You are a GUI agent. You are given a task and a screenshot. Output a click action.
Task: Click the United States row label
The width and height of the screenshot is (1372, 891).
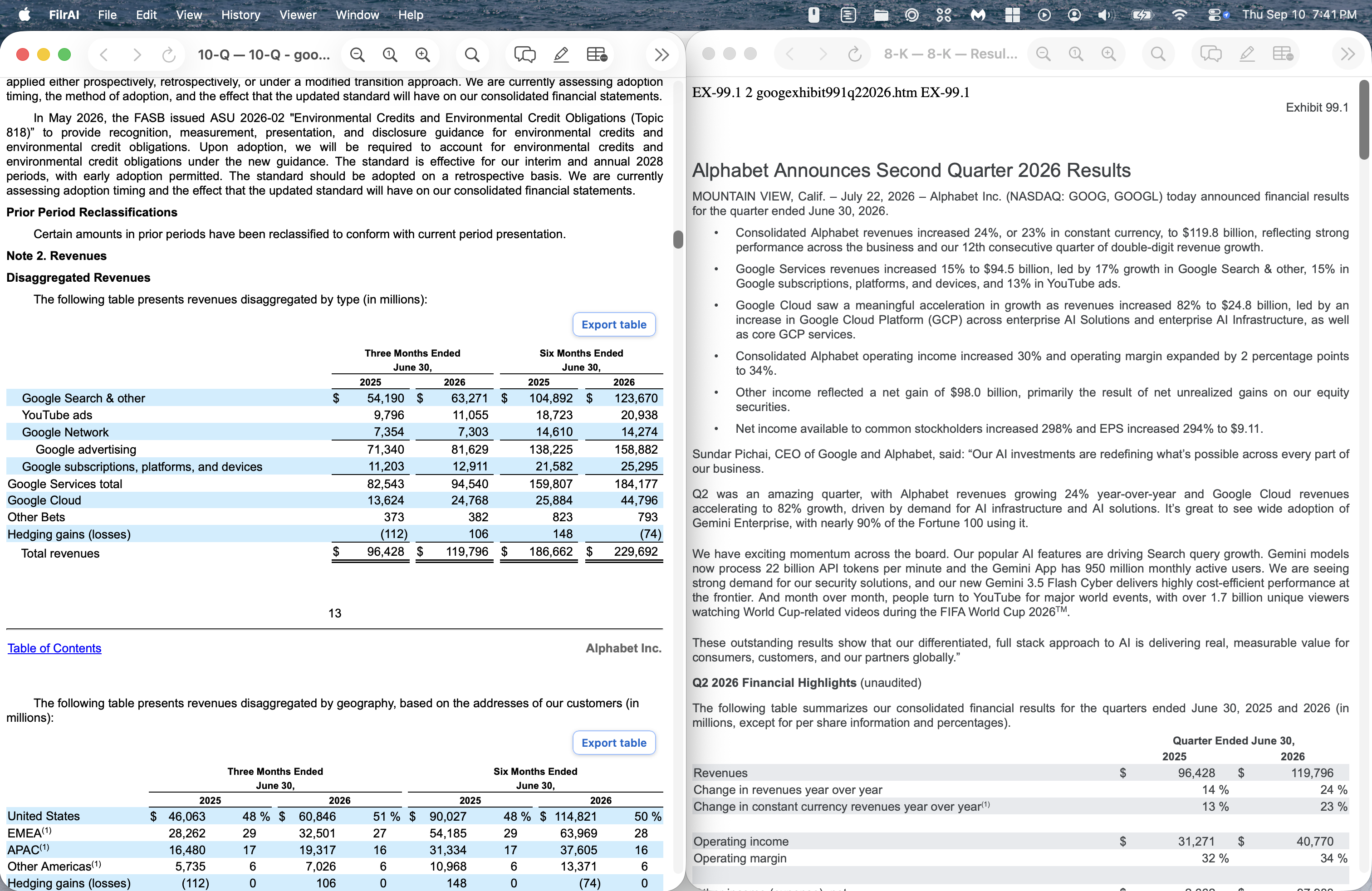(x=43, y=816)
